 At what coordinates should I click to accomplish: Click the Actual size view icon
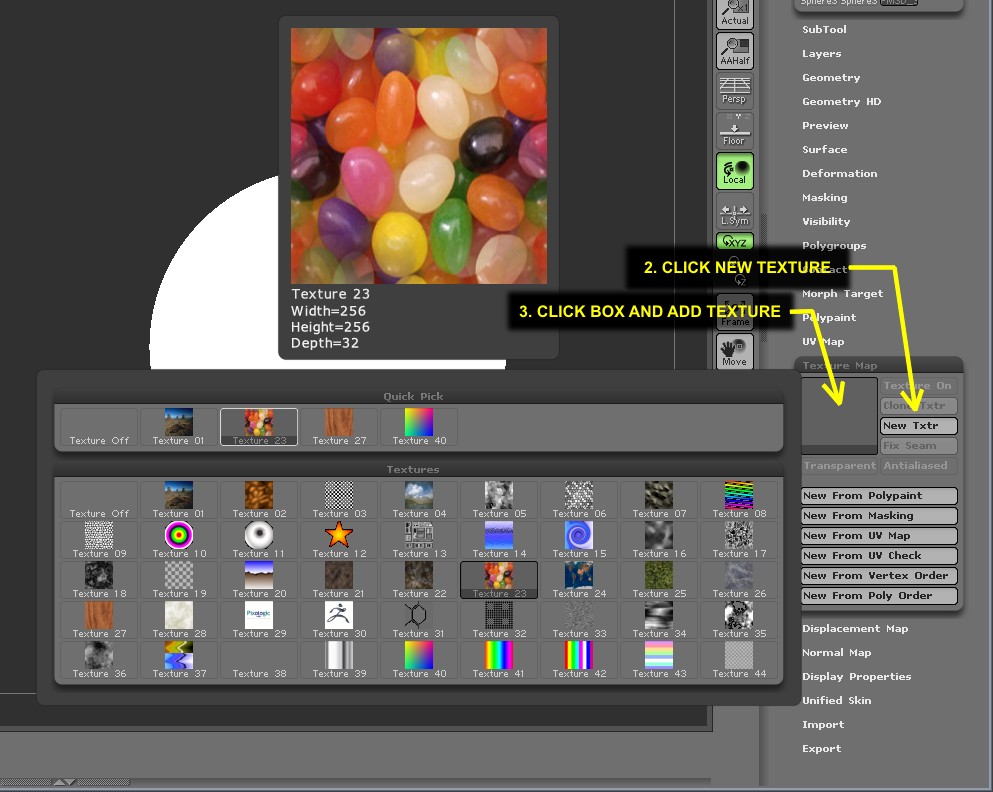735,13
